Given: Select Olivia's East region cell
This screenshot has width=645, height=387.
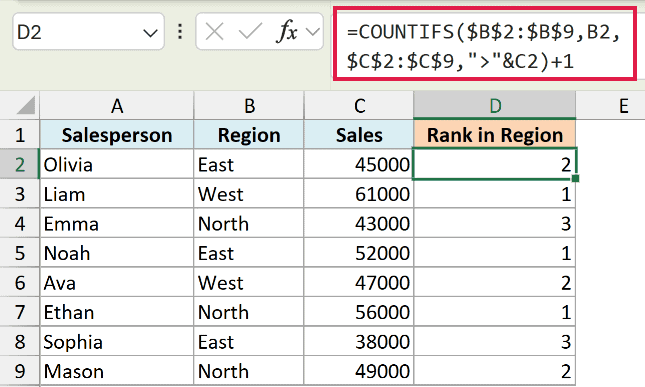Looking at the screenshot, I should point(249,164).
